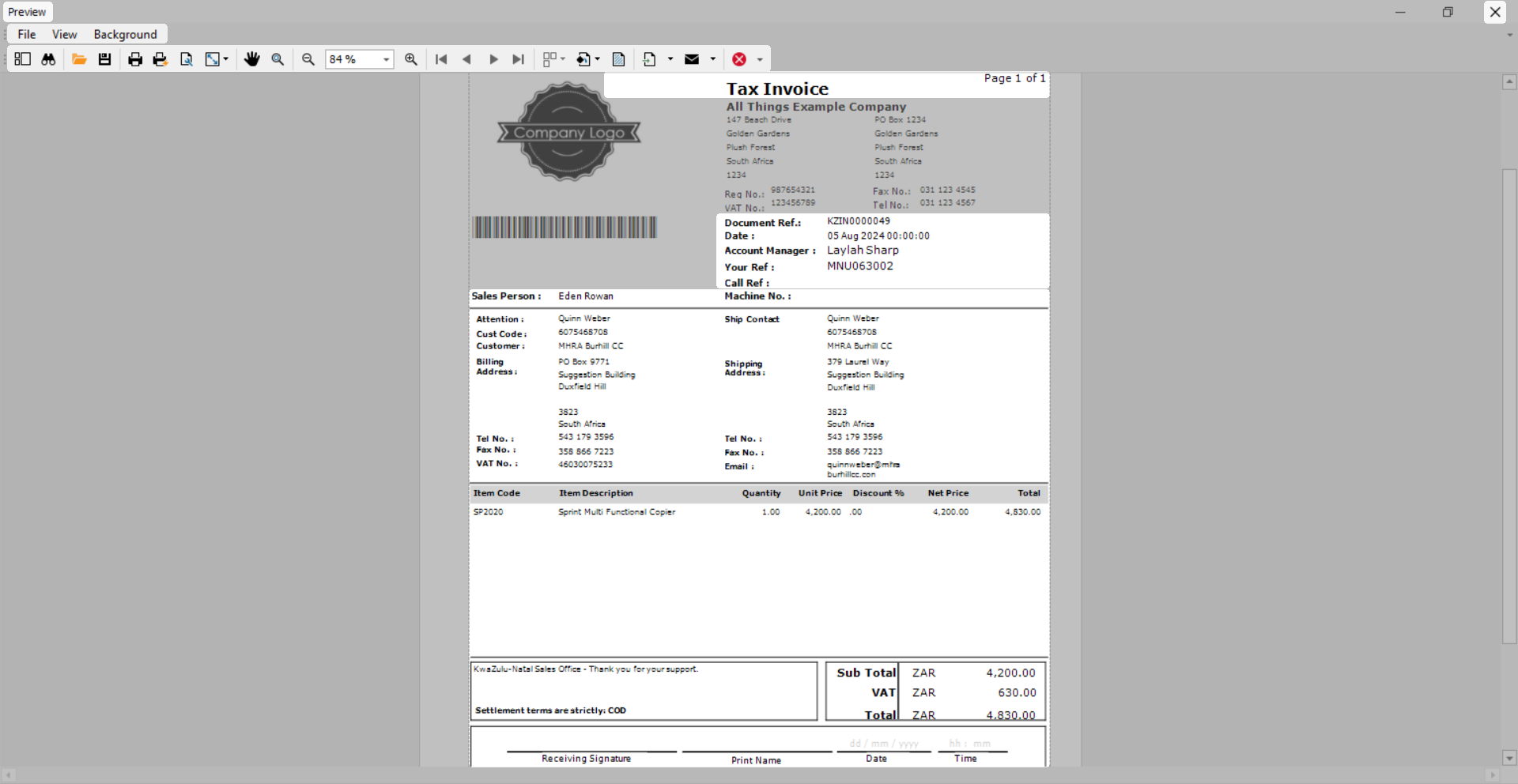Click the VAT amount 630.00

(x=1017, y=693)
